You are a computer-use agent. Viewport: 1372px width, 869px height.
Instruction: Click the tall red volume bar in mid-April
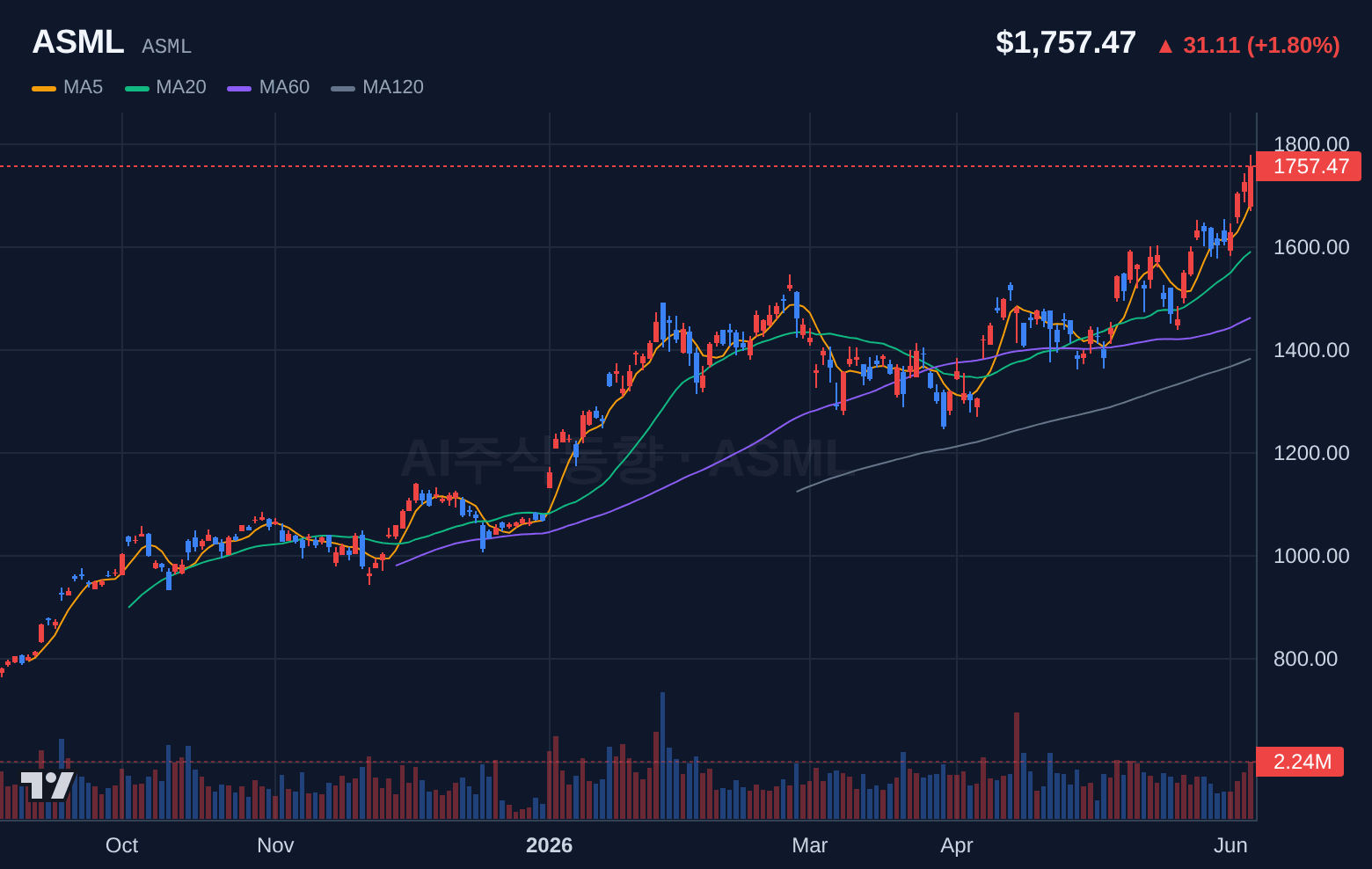(x=1017, y=766)
